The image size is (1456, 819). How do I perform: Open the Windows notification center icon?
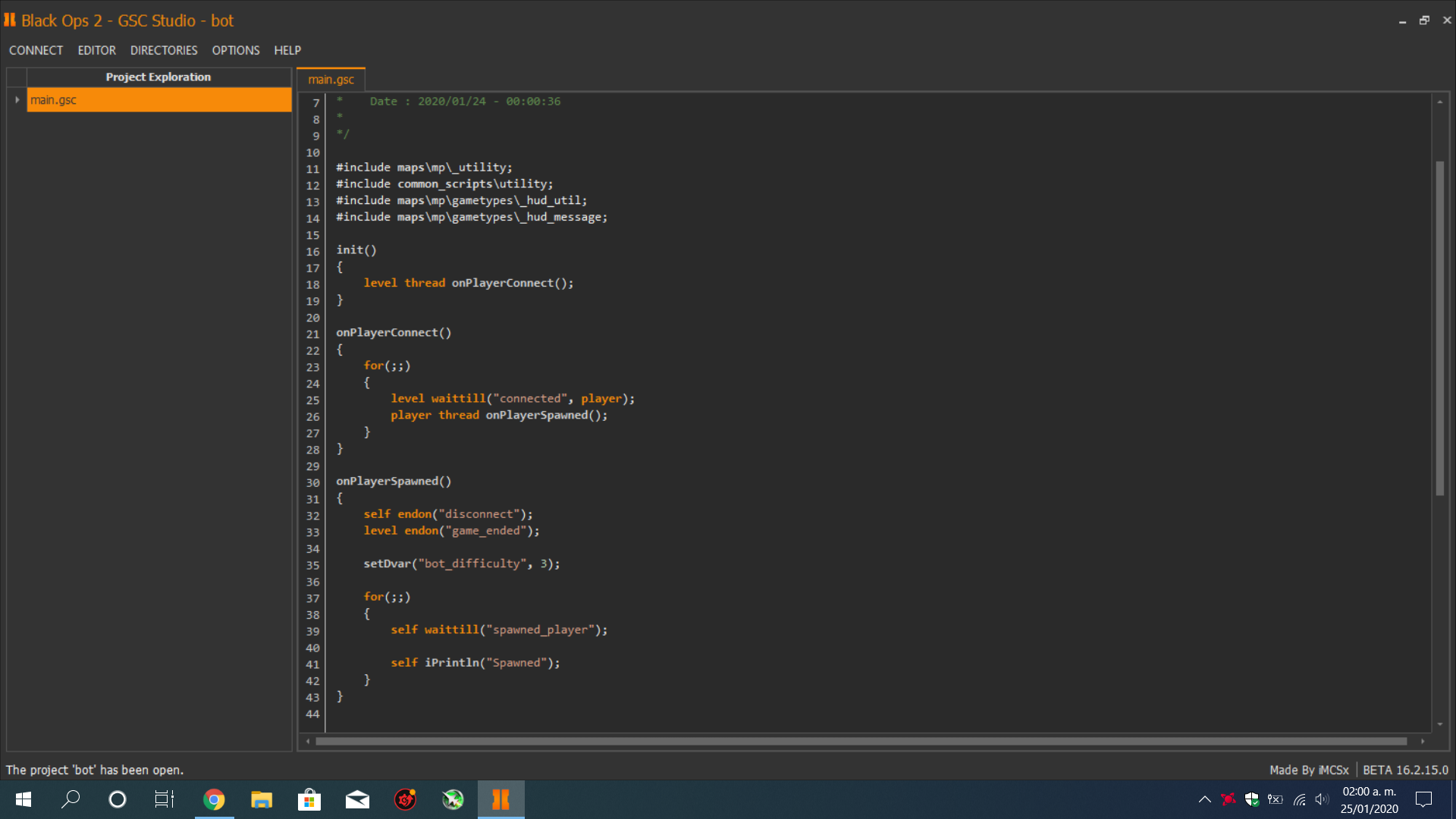pos(1423,799)
